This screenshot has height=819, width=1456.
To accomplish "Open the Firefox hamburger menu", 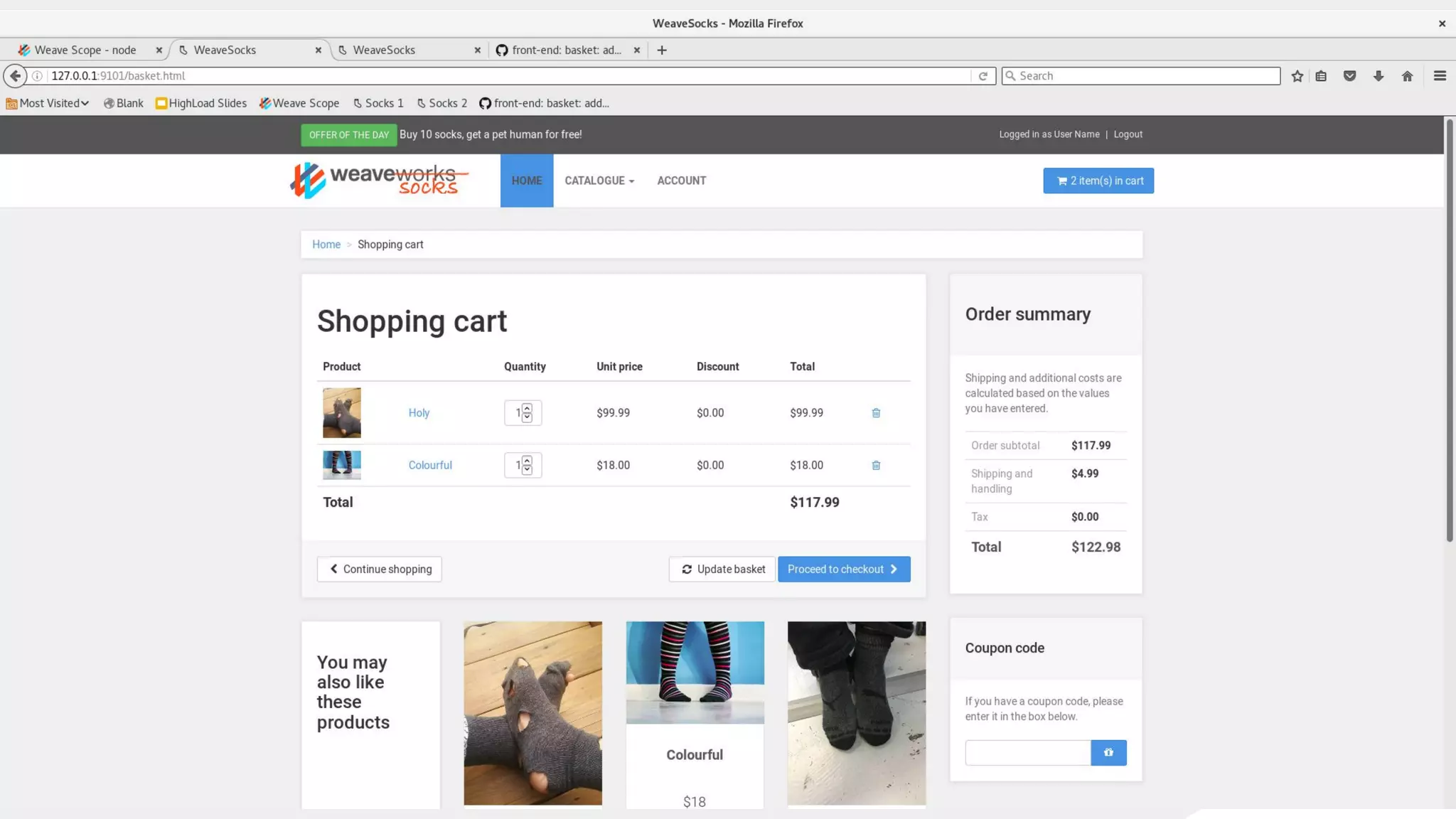I will tap(1440, 76).
